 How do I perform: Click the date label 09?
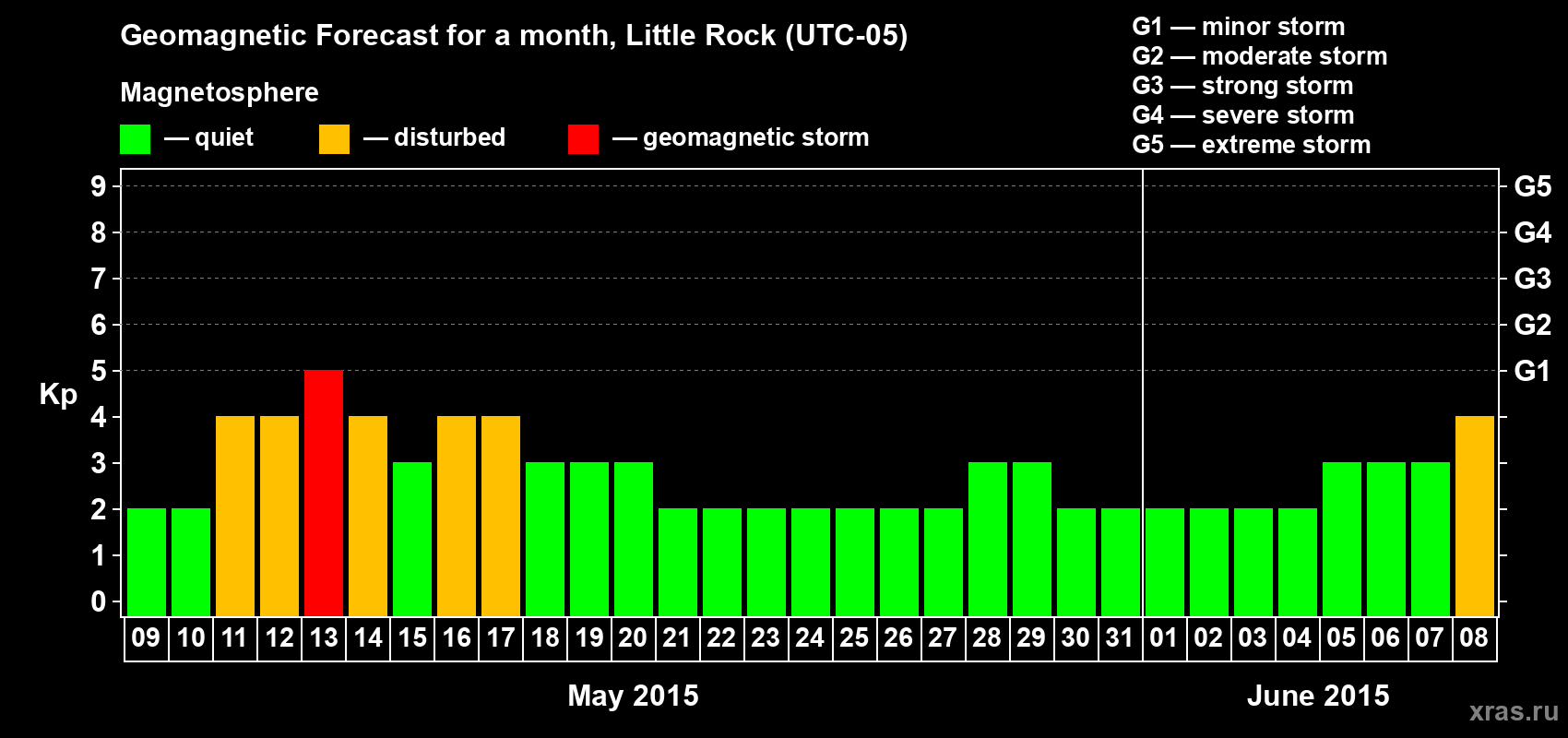click(x=146, y=638)
